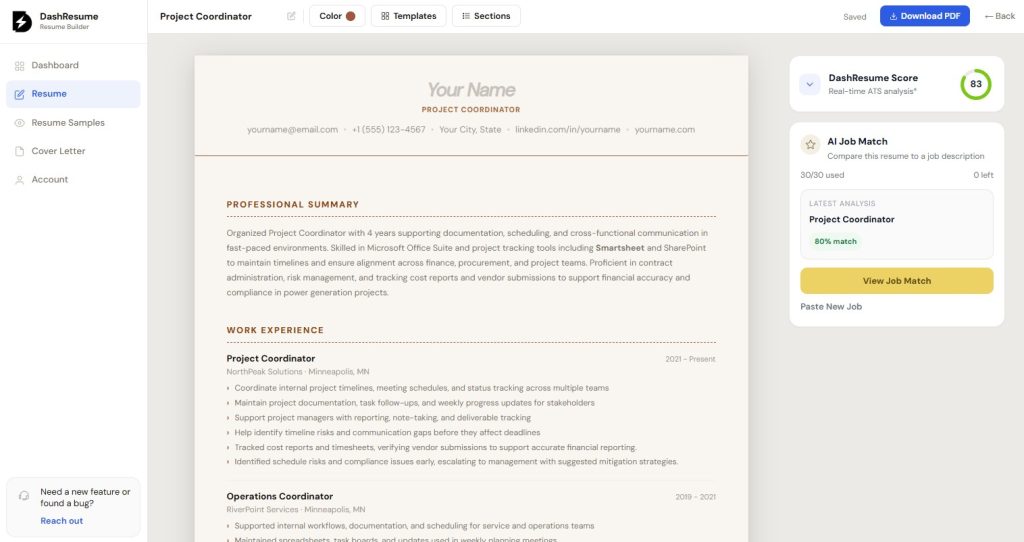The image size is (1024, 542).
Task: Click linkedin.com/in/yourname in header
Action: click(568, 129)
